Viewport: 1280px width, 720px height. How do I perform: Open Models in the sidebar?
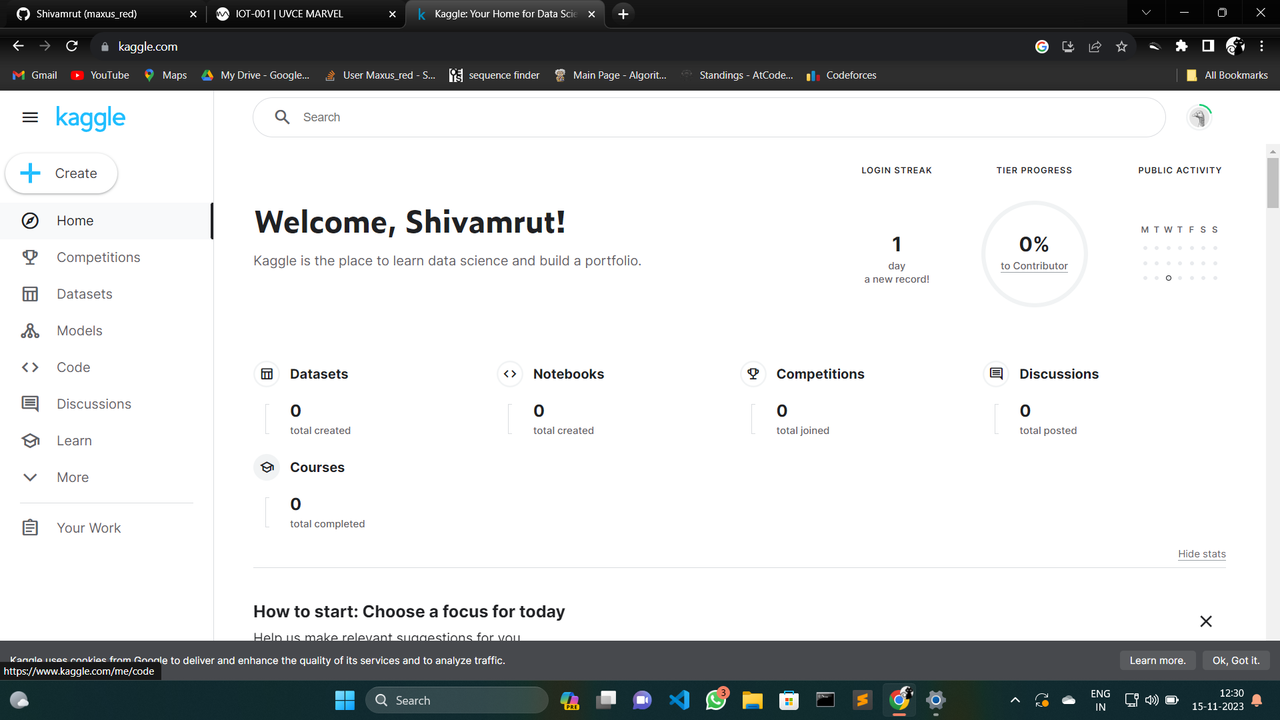(106, 331)
